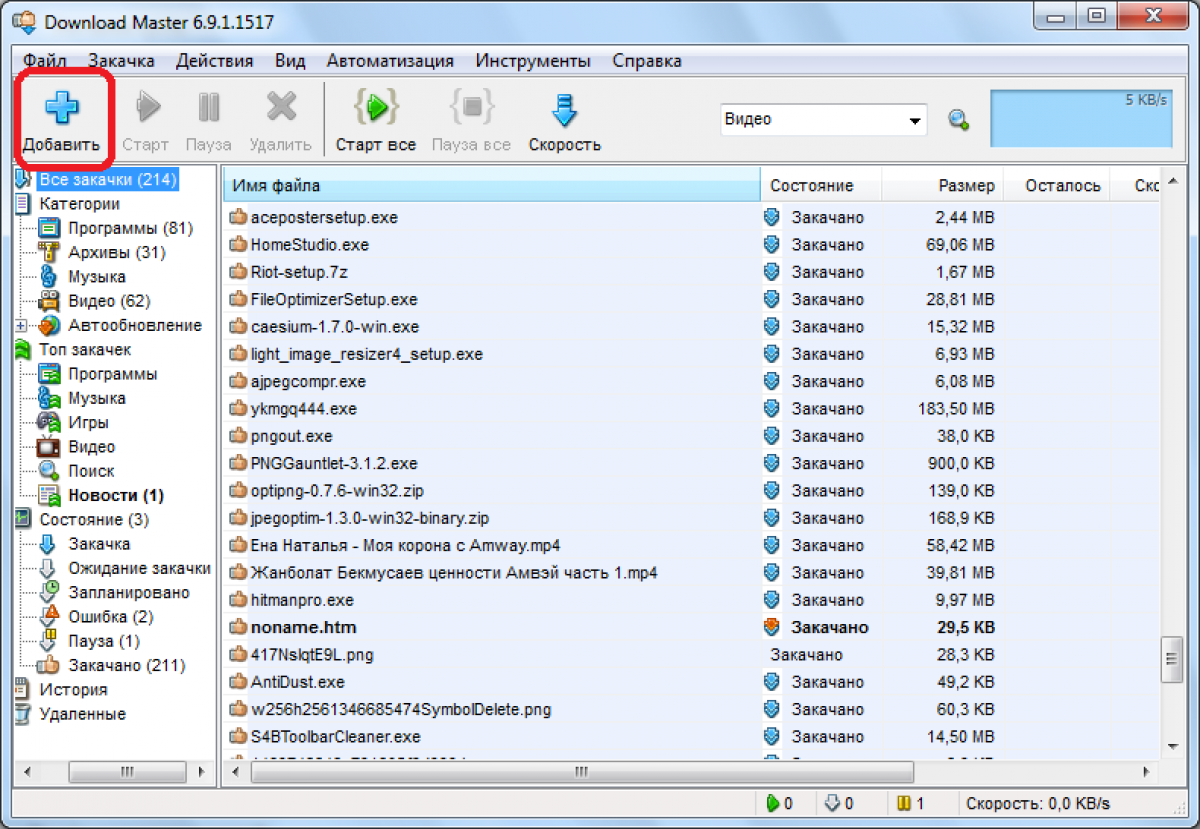Sort list by Имя файла column header
This screenshot has height=829, width=1200.
pos(490,185)
